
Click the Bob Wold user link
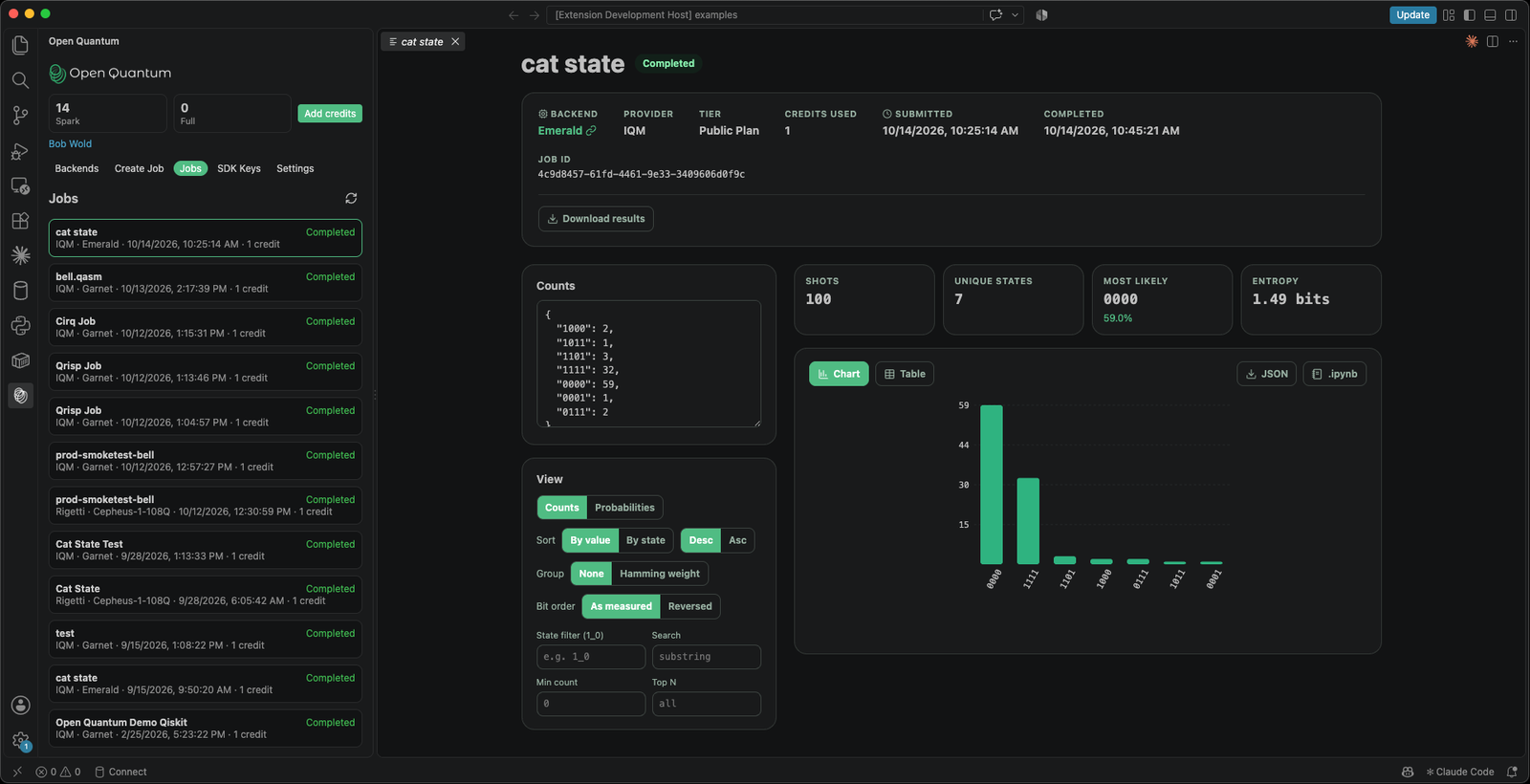point(70,144)
